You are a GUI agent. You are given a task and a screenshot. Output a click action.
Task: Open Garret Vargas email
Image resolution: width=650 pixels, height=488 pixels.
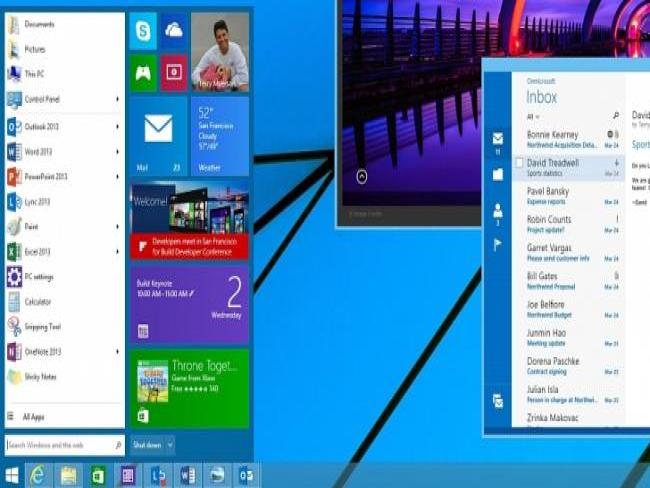pyautogui.click(x=568, y=252)
